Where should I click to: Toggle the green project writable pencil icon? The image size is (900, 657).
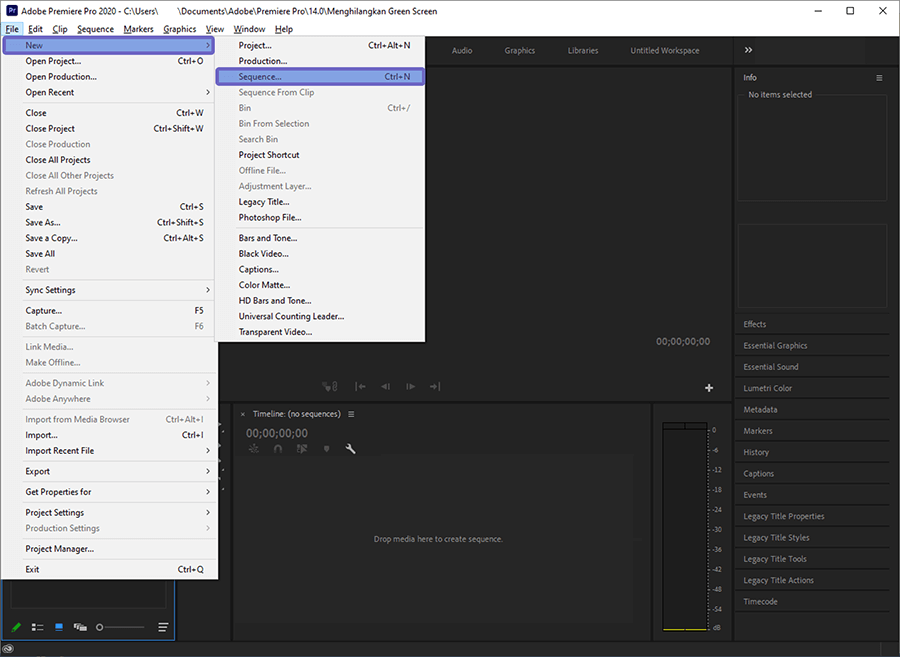[x=16, y=627]
